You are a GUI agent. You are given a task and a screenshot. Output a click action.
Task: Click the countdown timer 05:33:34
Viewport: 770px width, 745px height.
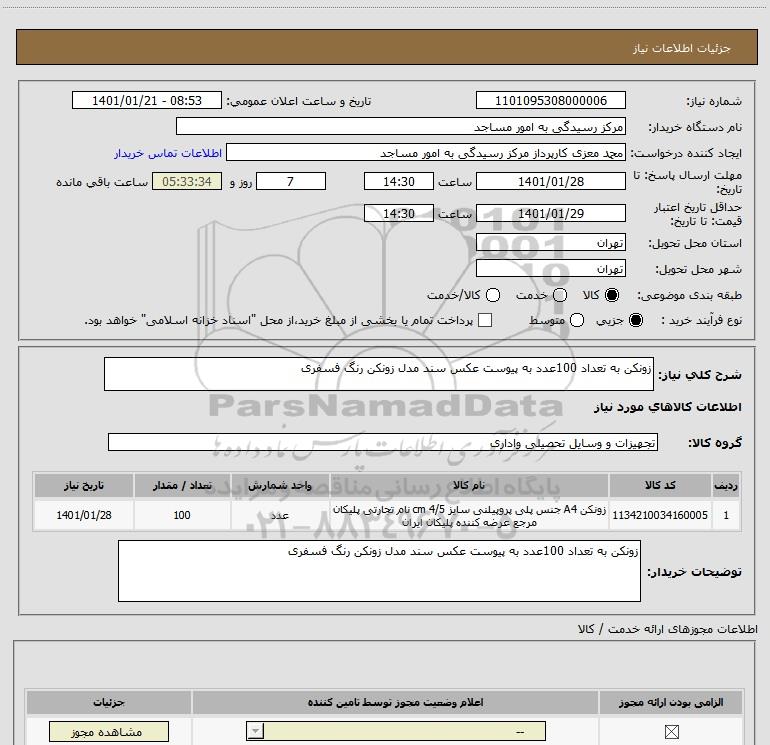coord(187,182)
